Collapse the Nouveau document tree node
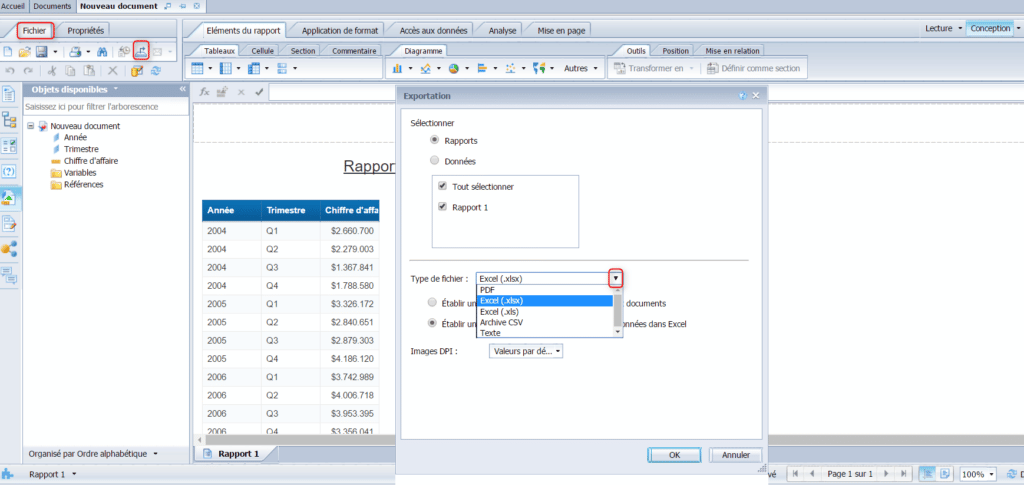This screenshot has width=1024, height=485. [31, 126]
